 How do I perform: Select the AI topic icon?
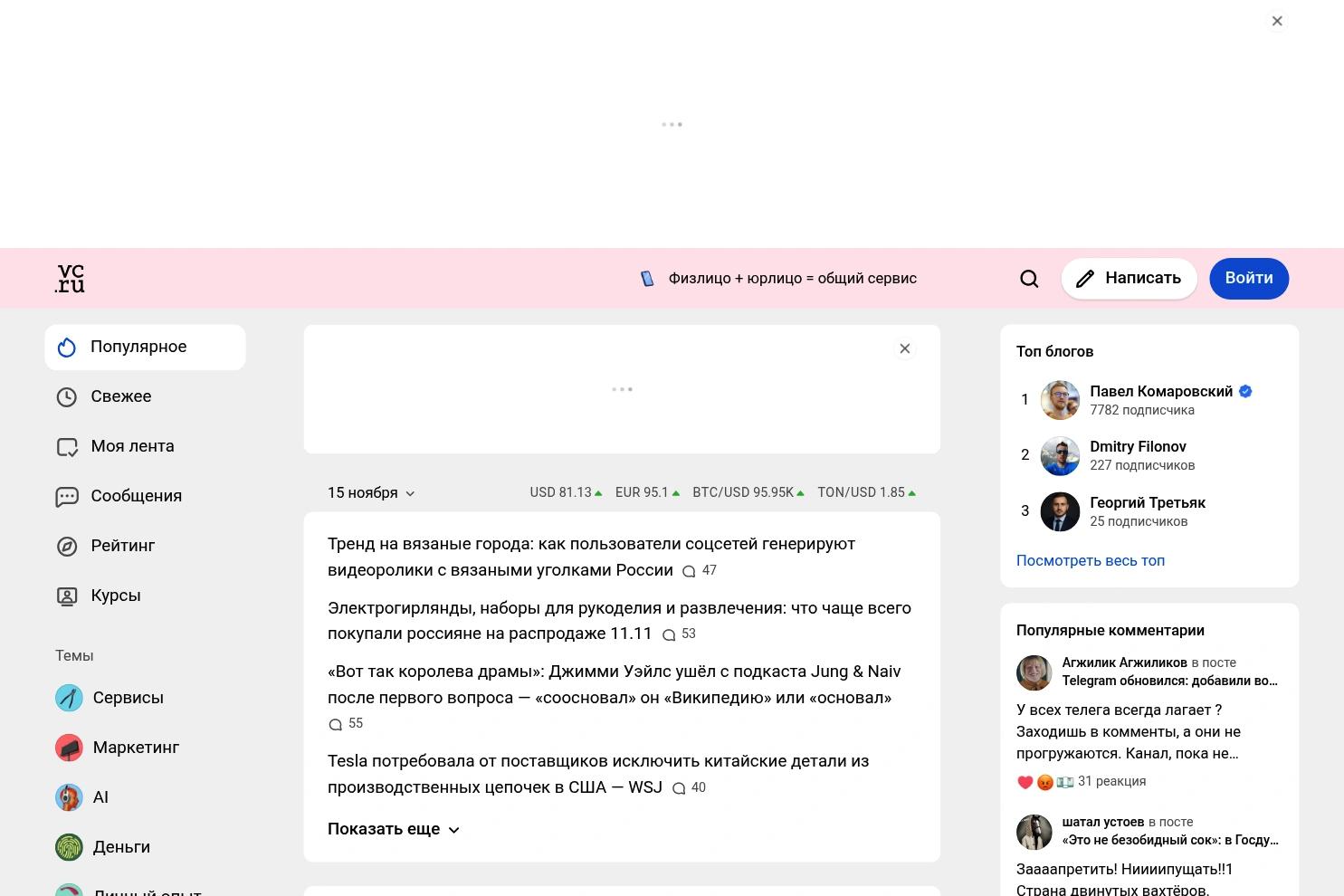(x=69, y=797)
